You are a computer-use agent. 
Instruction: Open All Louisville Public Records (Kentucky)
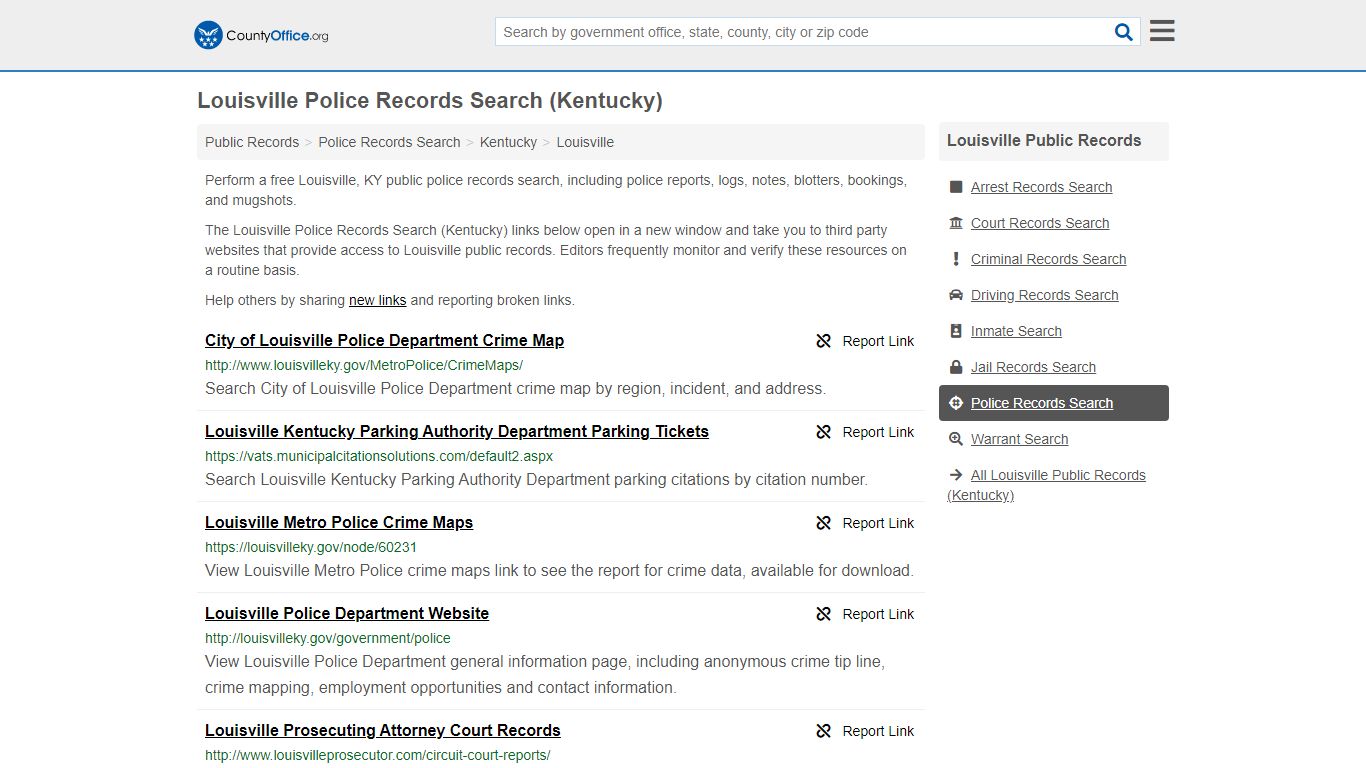click(x=1047, y=485)
